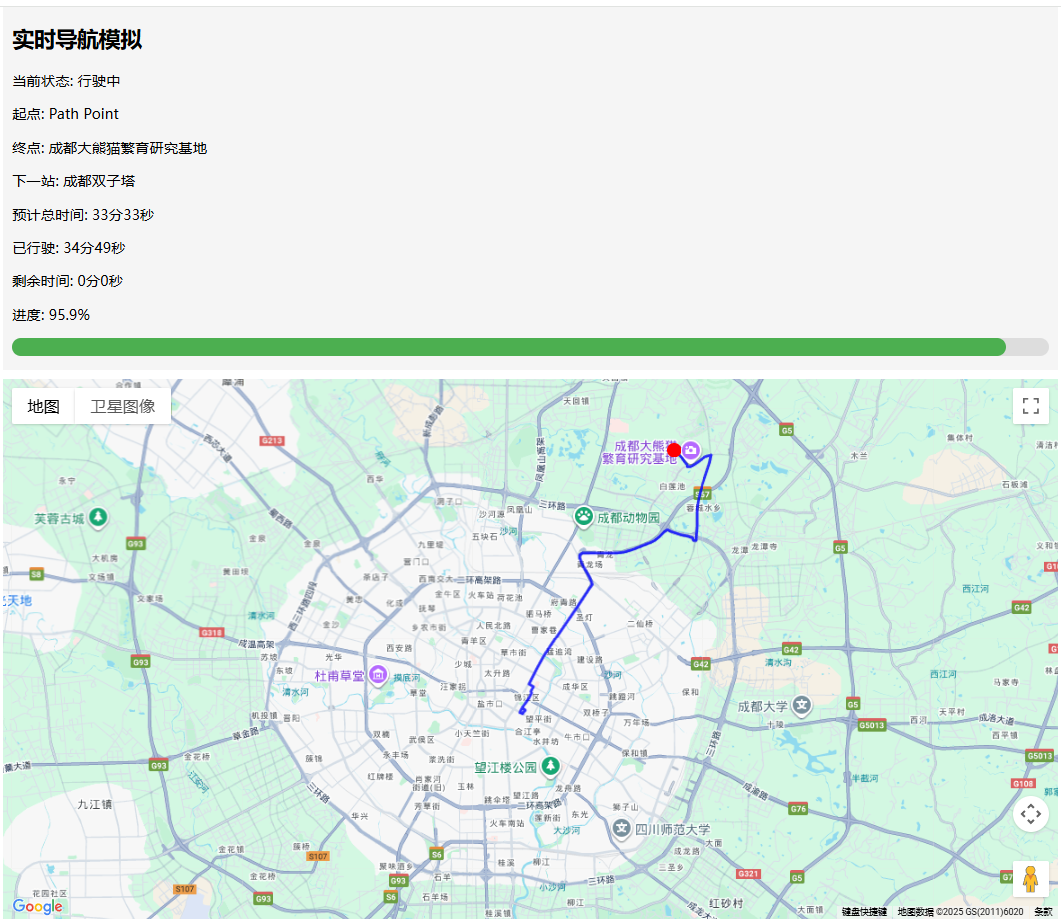This screenshot has width=1061, height=920.
Task: Click the 成都大熊猫繁育研究基地 purple camera marker
Action: (691, 451)
